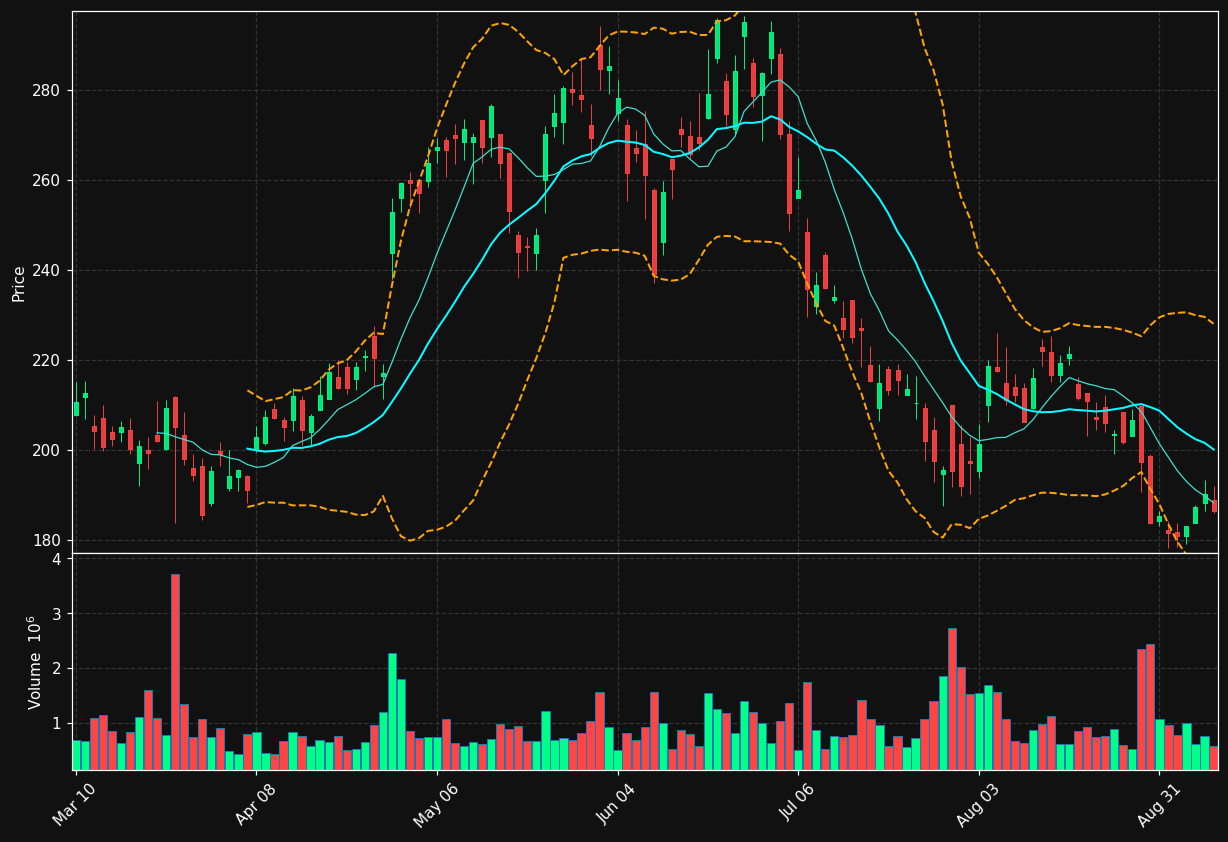Click the 180 price tick label
This screenshot has height=842, width=1228.
pos(47,540)
